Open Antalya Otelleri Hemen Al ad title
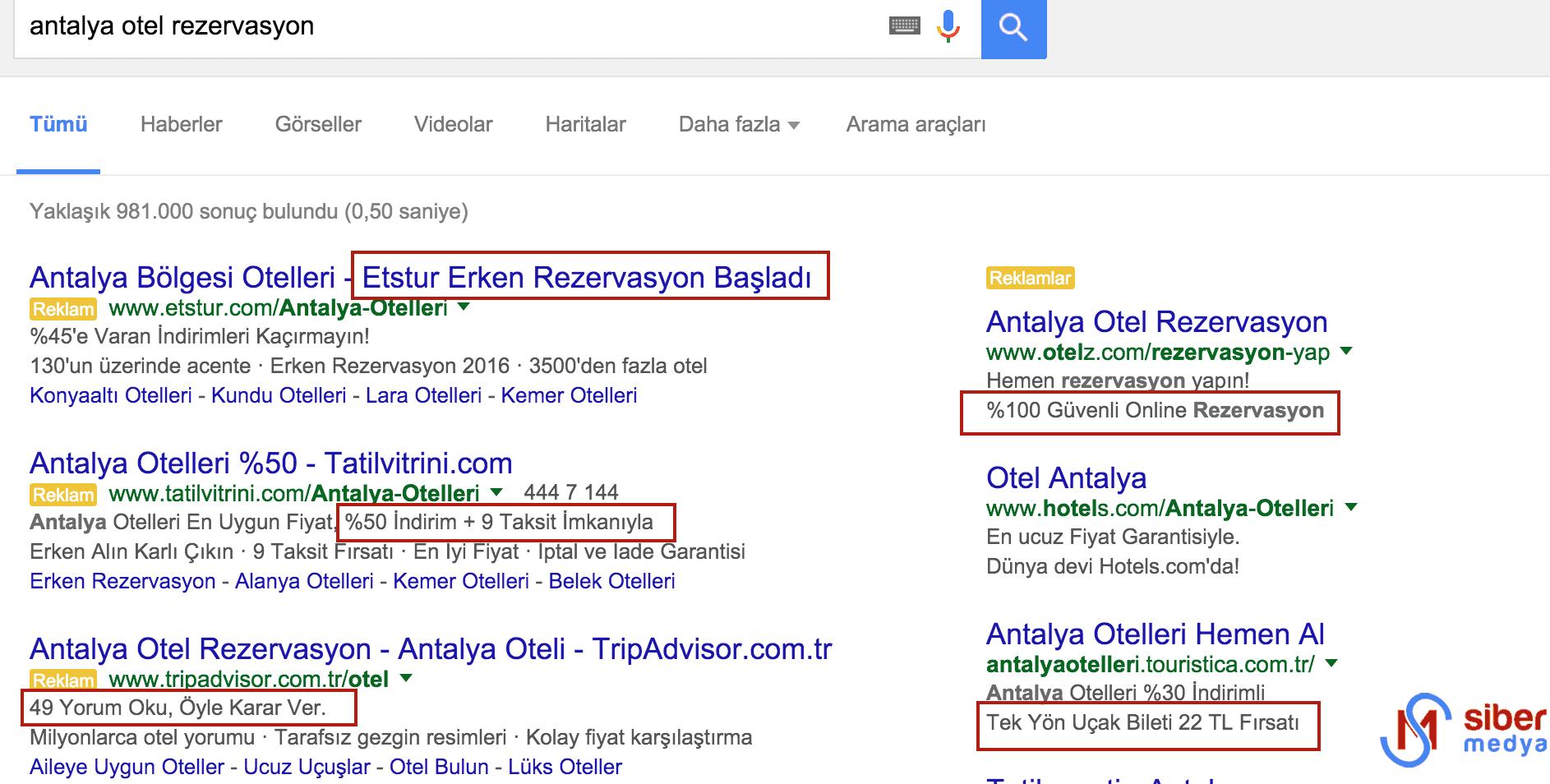 1155,634
